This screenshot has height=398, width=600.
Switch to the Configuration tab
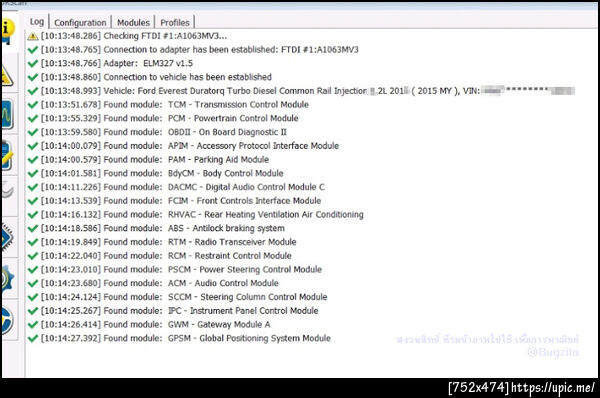tap(80, 23)
